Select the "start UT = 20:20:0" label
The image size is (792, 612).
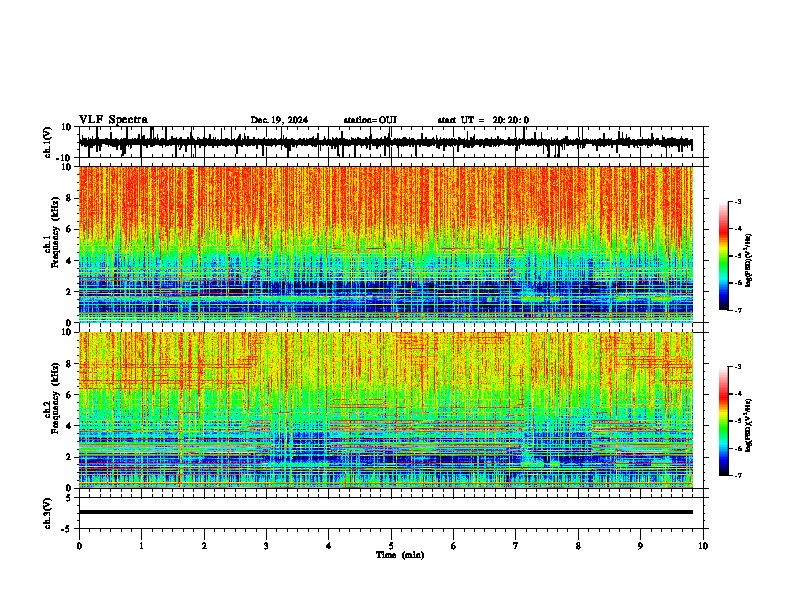483,120
